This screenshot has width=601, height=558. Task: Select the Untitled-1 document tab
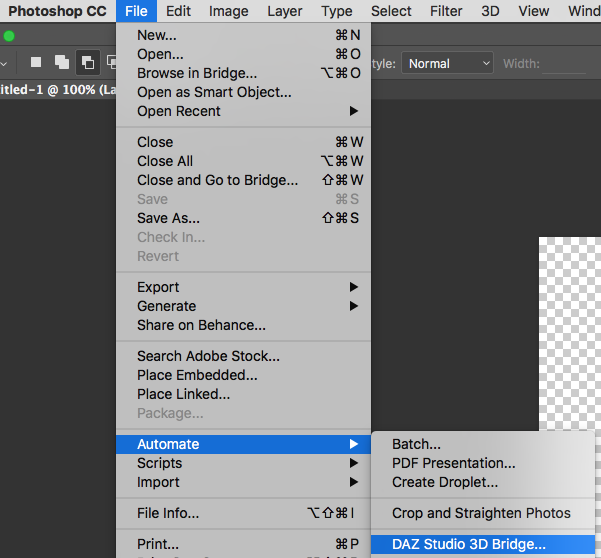tap(57, 90)
